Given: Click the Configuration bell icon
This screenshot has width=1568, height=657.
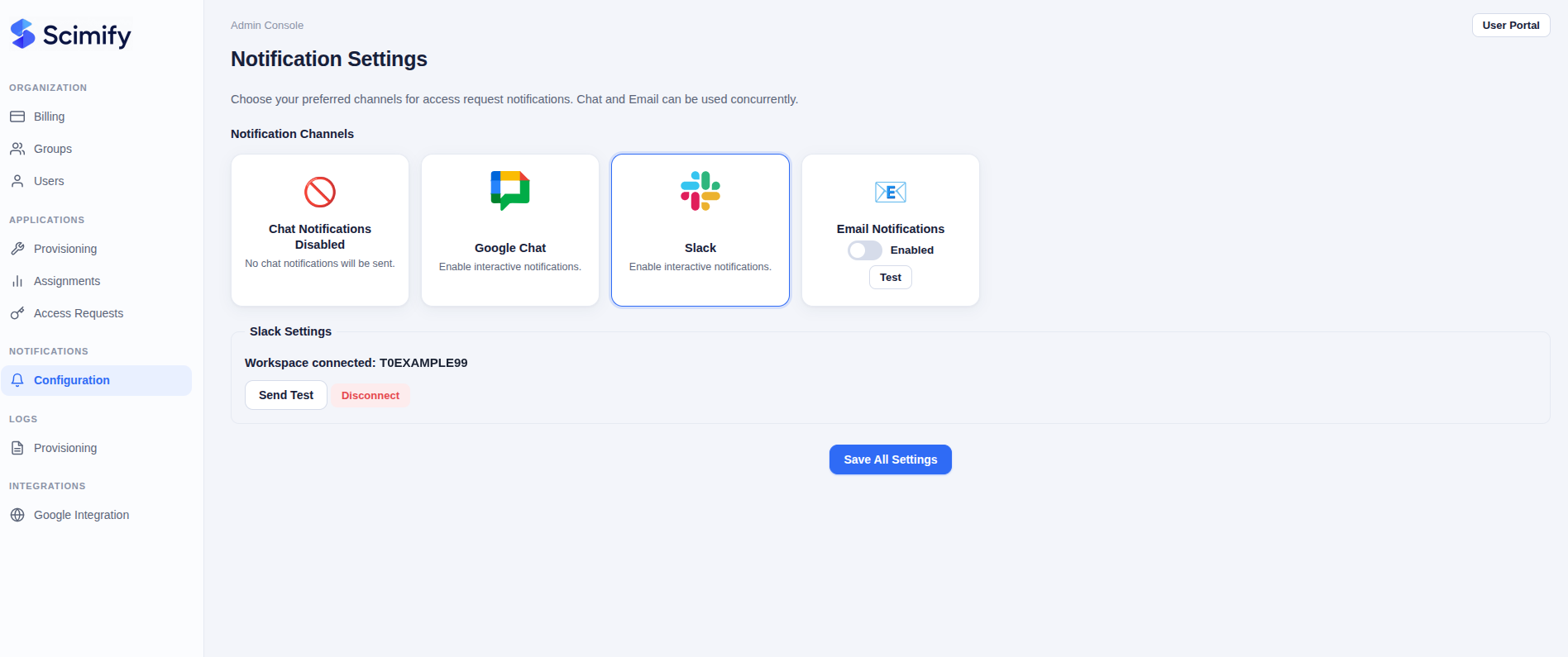Looking at the screenshot, I should [x=17, y=380].
